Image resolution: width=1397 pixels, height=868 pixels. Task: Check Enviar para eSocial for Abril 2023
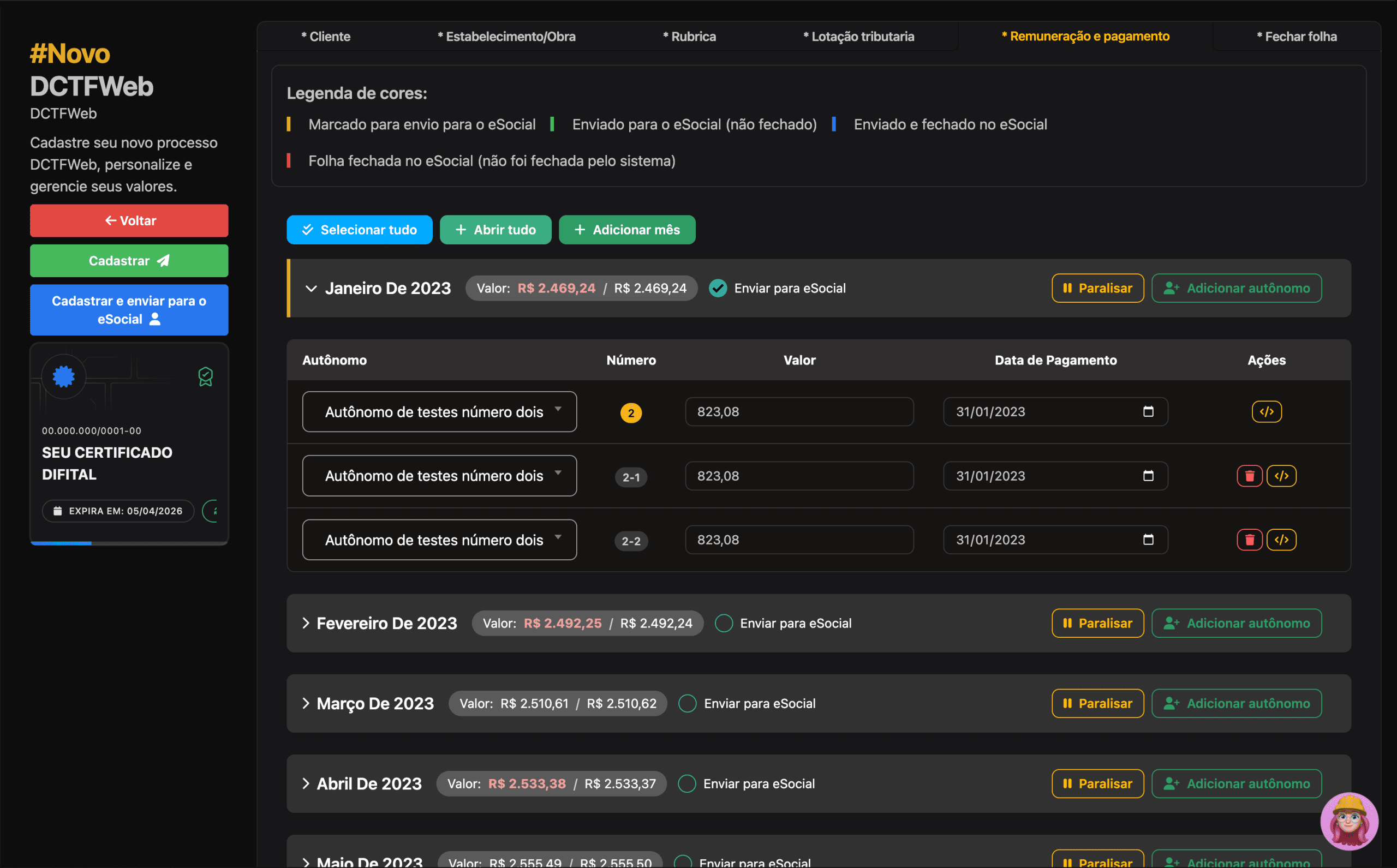pyautogui.click(x=686, y=783)
